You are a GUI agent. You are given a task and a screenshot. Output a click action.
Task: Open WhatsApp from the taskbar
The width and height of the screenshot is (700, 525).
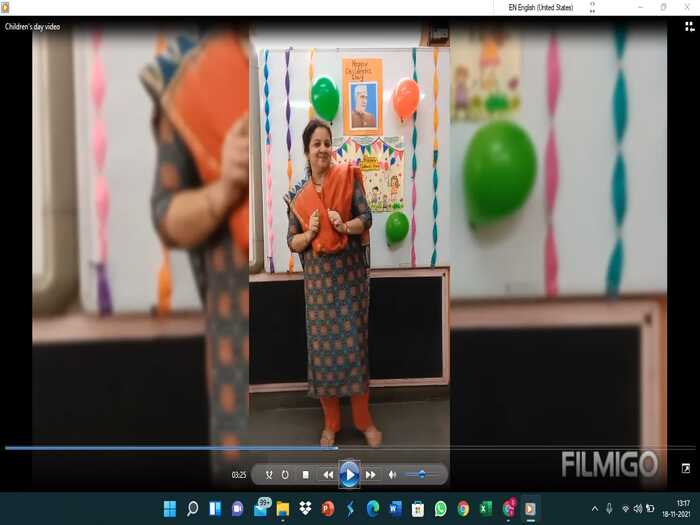click(x=441, y=508)
